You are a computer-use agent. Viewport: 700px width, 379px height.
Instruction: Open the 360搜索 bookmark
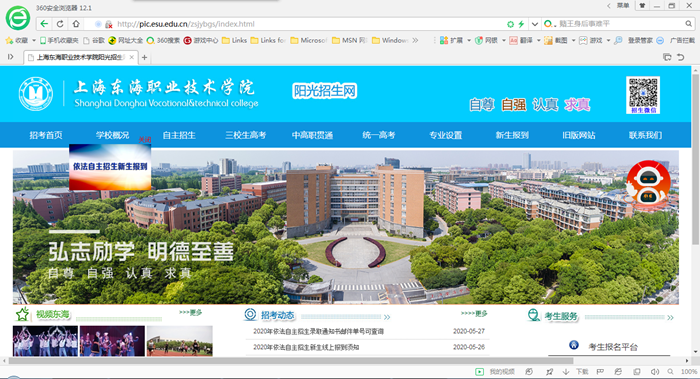(163, 40)
